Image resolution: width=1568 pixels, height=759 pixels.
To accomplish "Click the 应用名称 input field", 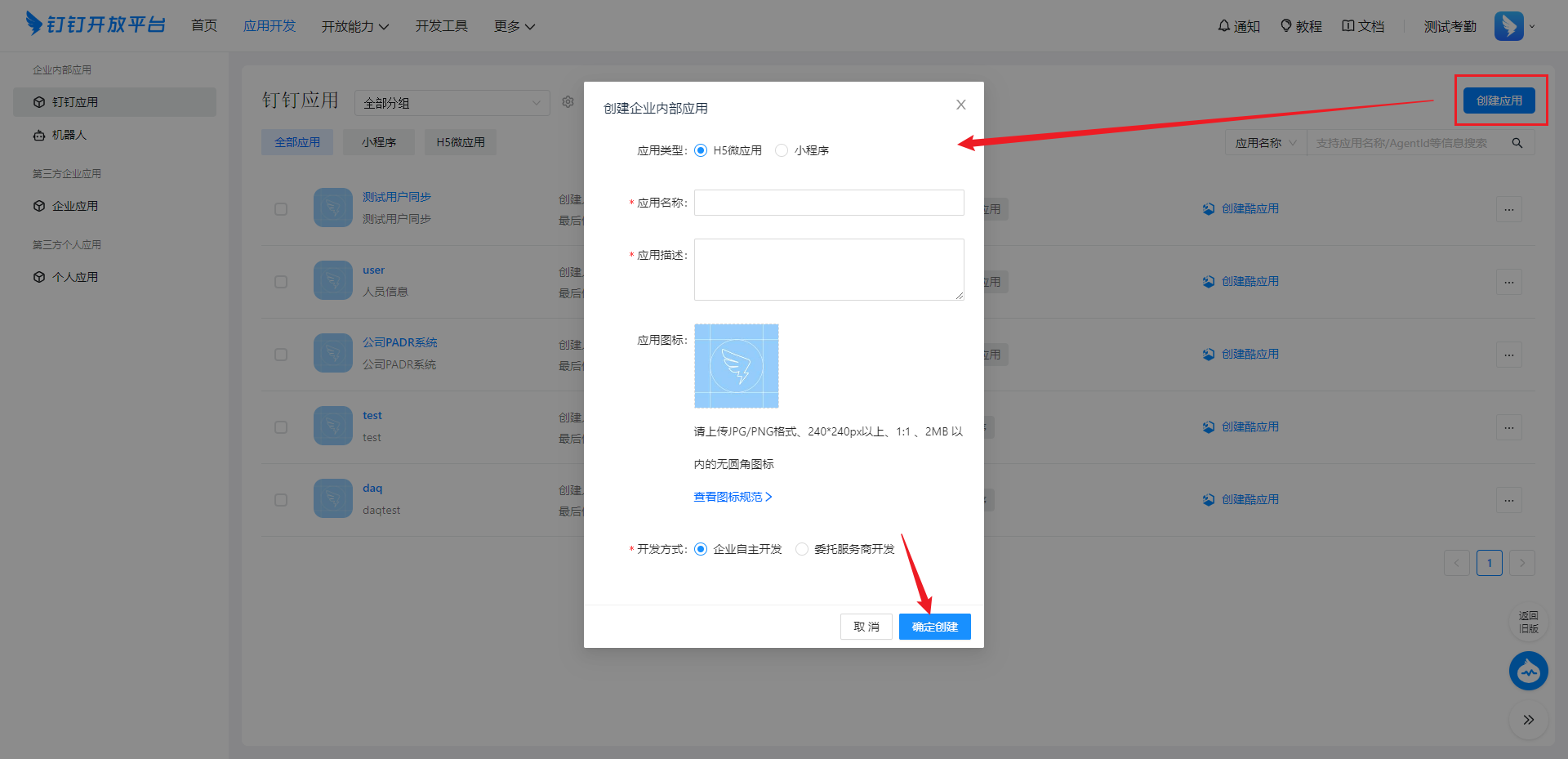I will [x=829, y=203].
